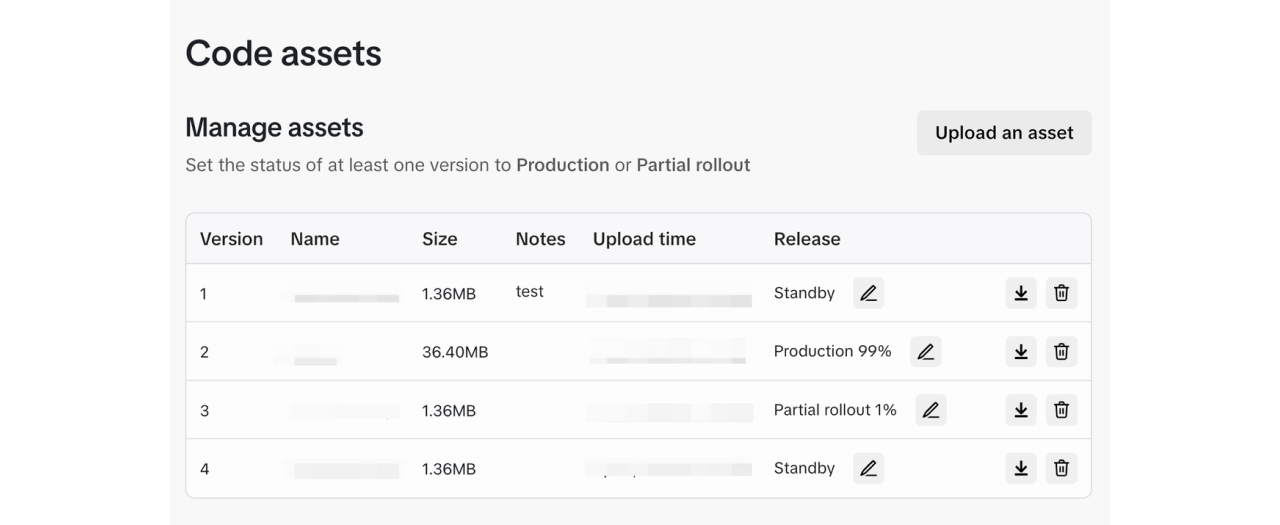Download the version 1 asset
The height and width of the screenshot is (525, 1280).
[x=1020, y=293]
